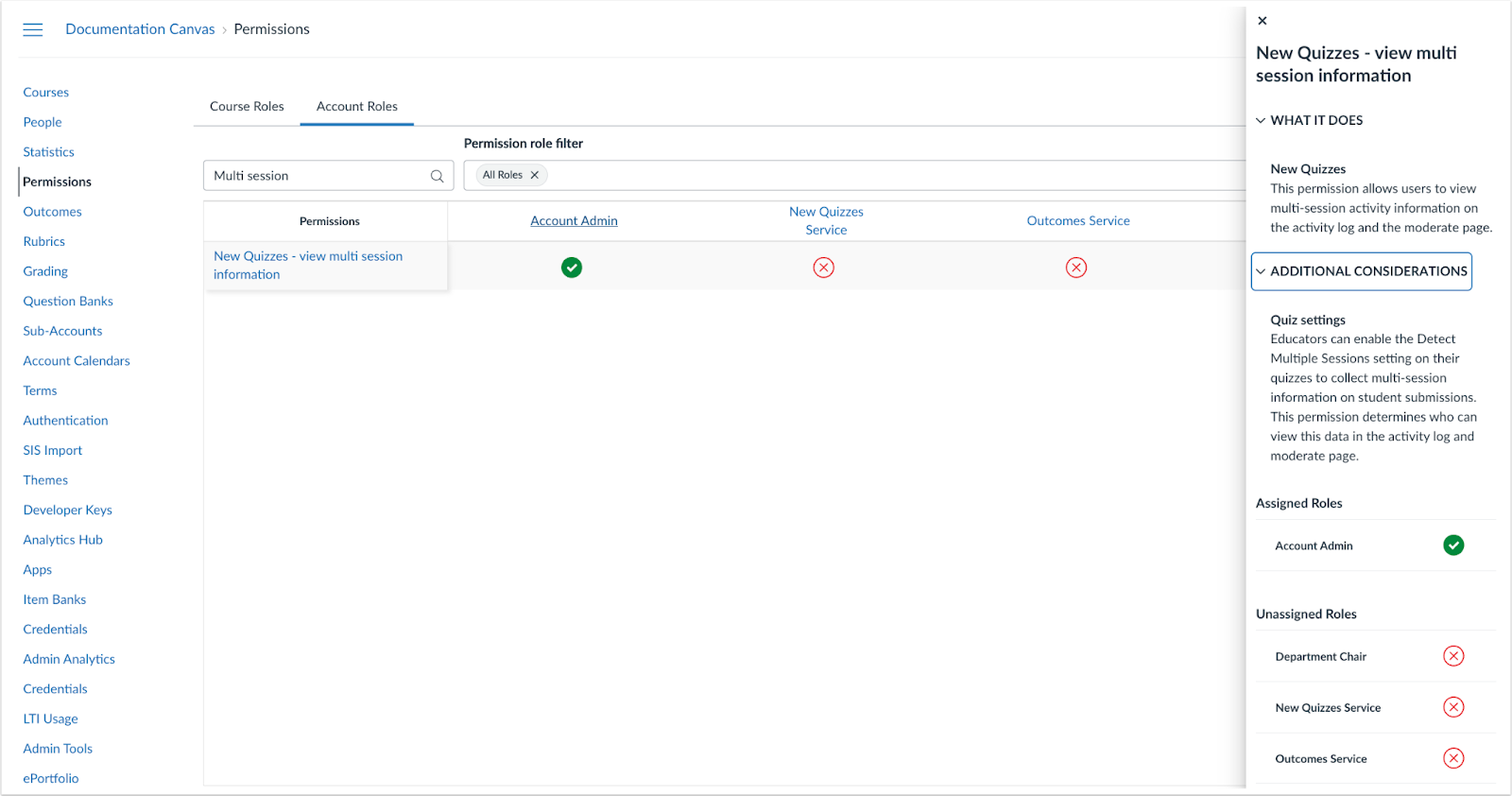Toggle Account Admin permission checkmark in table
This screenshot has height=796, width=1512.
click(x=572, y=268)
